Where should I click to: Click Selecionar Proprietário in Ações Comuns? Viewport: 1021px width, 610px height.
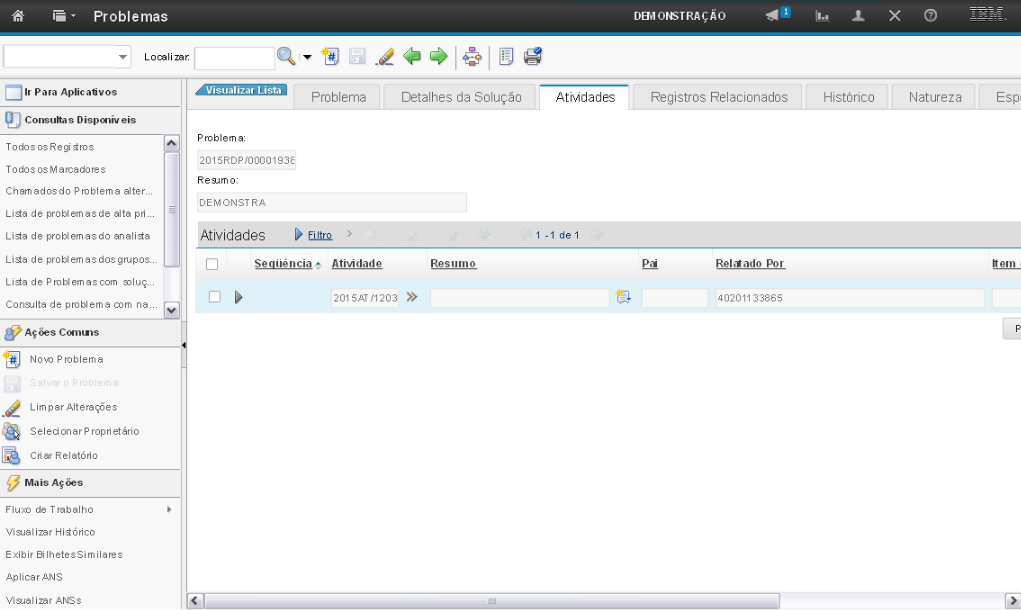click(84, 431)
